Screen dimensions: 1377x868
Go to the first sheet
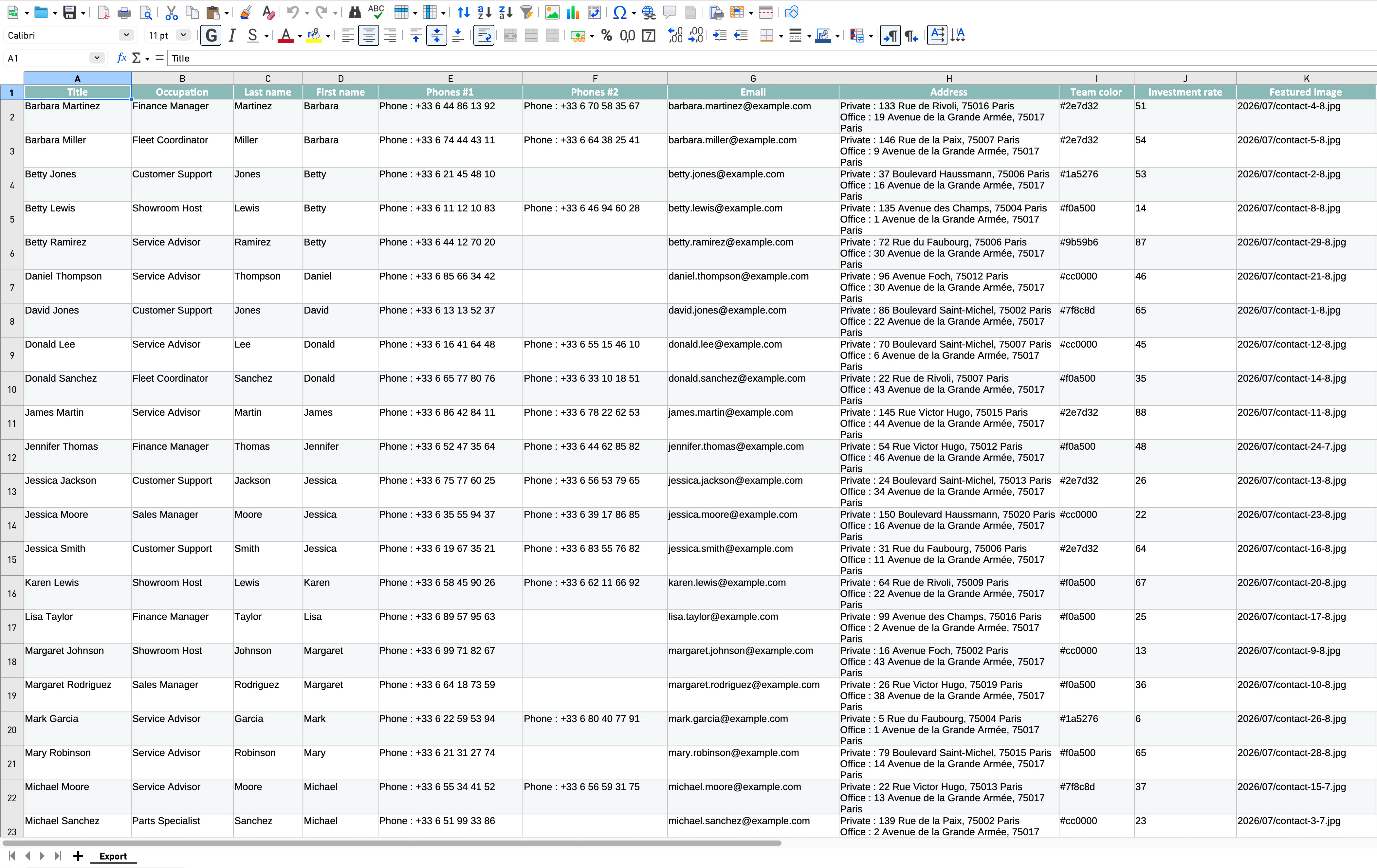pos(12,856)
